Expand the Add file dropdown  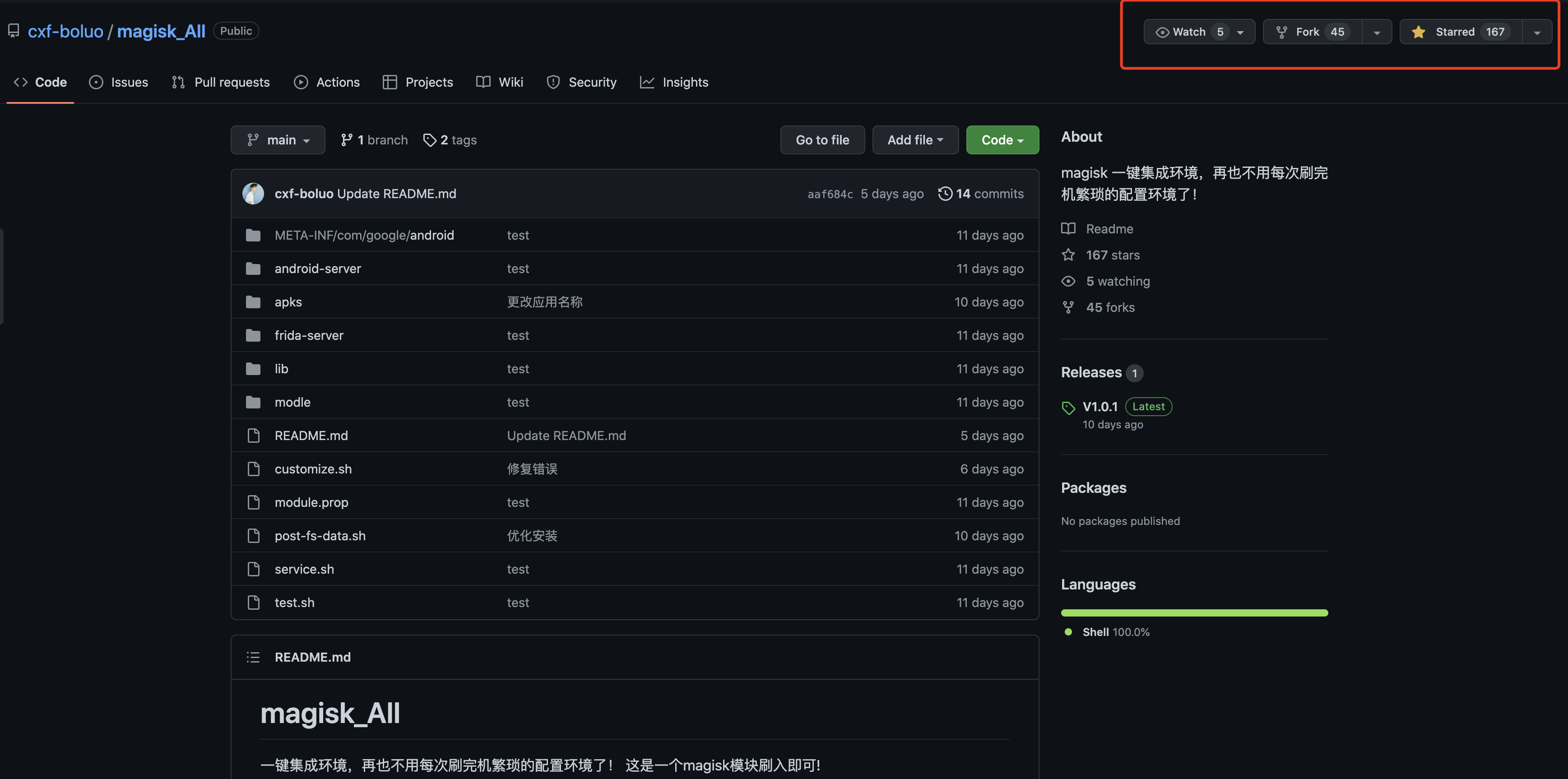[x=915, y=140]
